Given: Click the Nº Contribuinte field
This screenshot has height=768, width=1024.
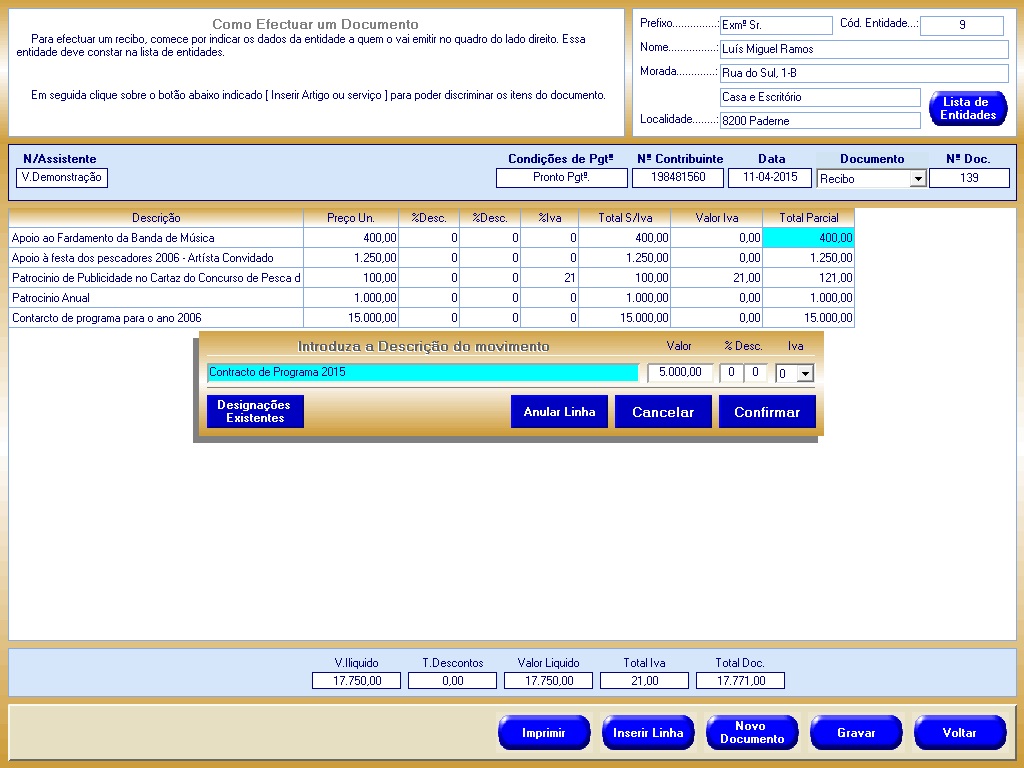Looking at the screenshot, I should coord(678,178).
